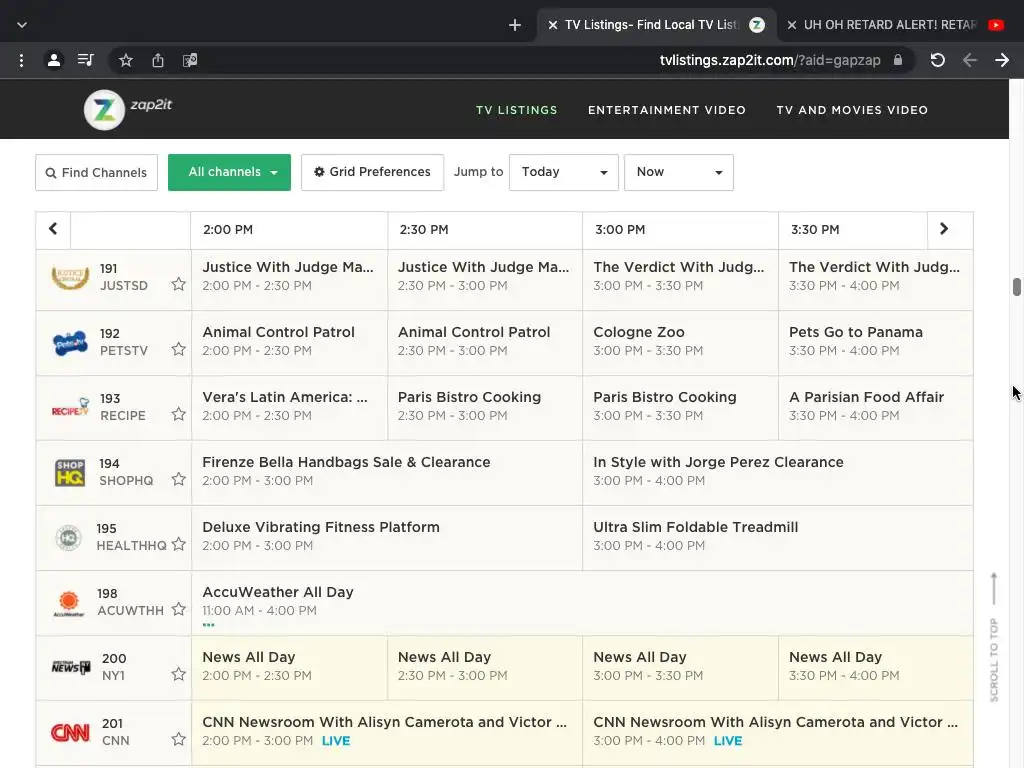Open Vera's Latin America listing
The width and height of the screenshot is (1024, 768).
289,408
